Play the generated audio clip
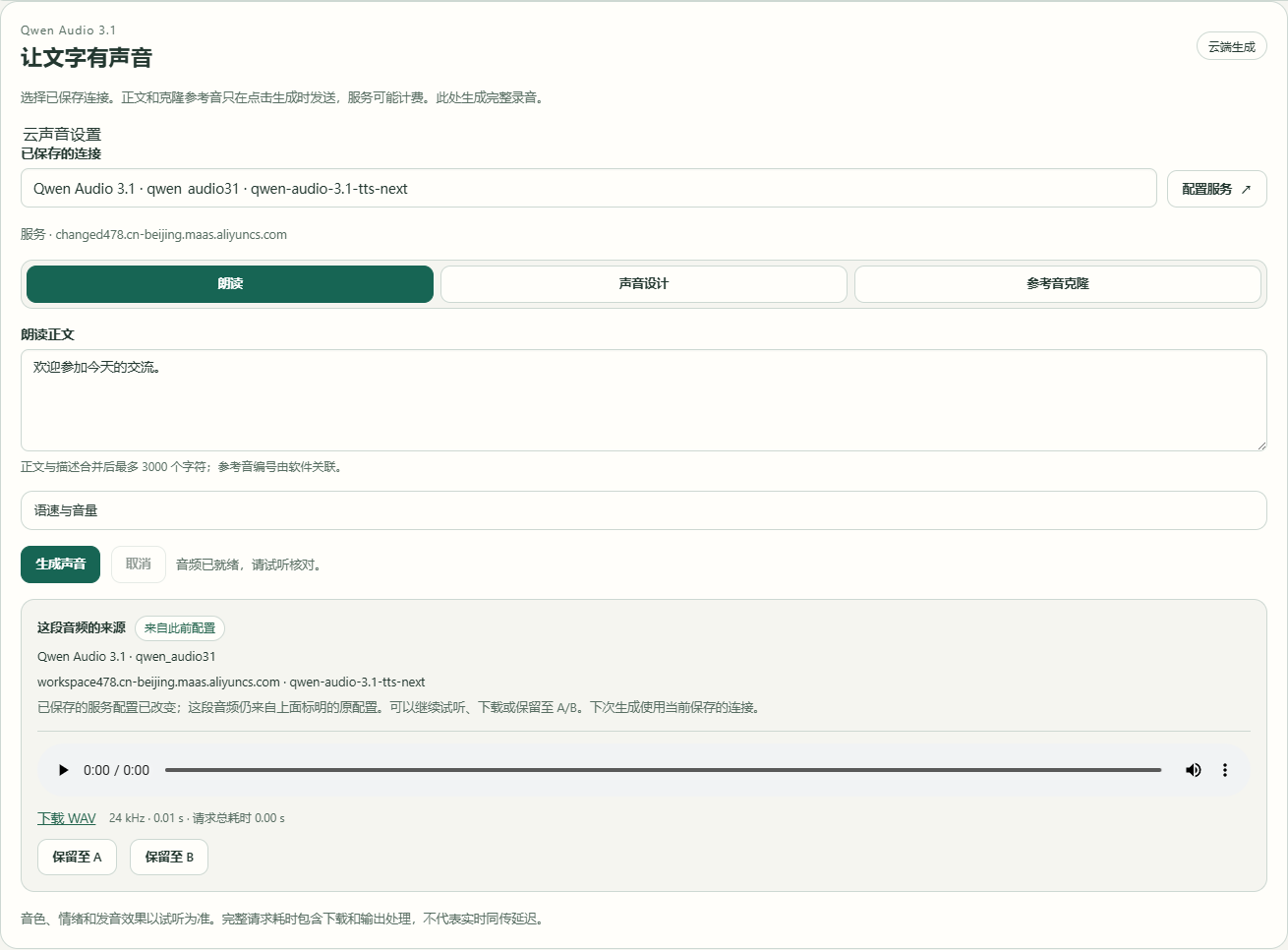This screenshot has height=950, width=1288. pyautogui.click(x=64, y=770)
